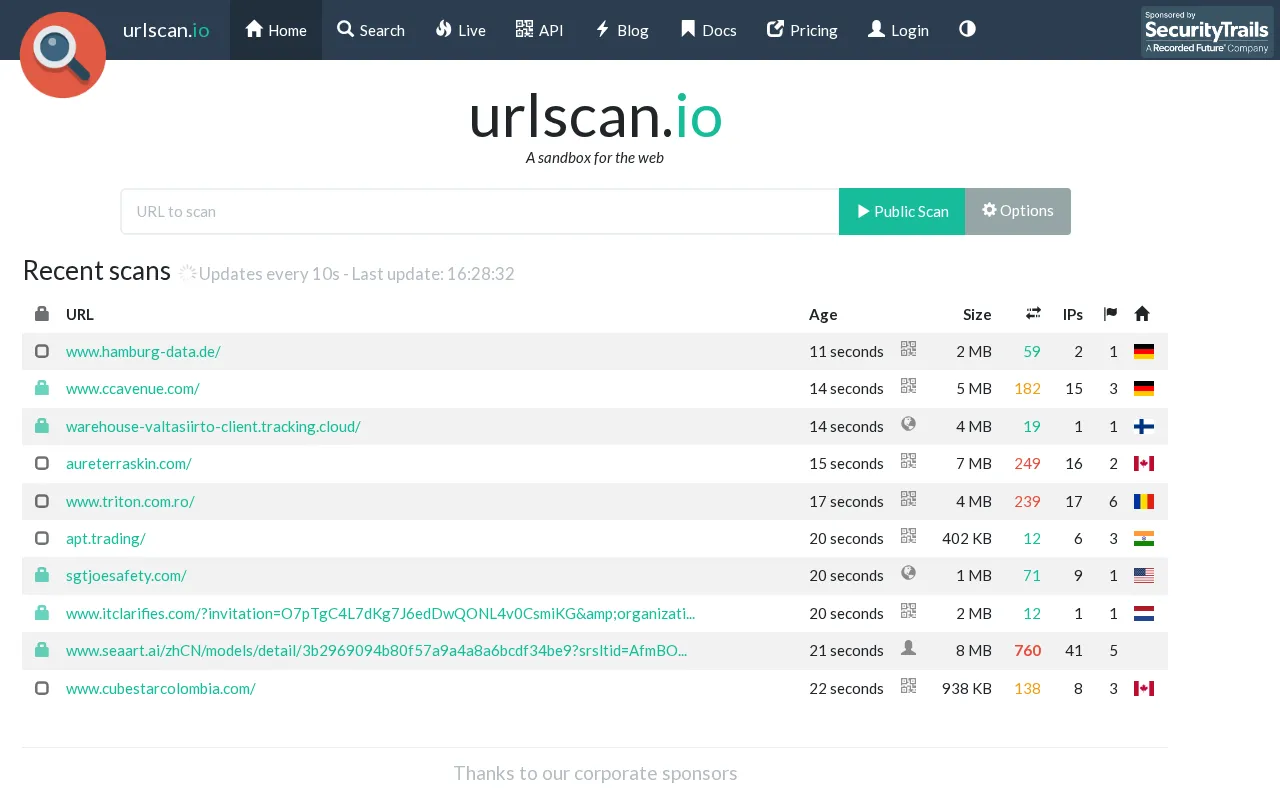Click the Age column header
The width and height of the screenshot is (1280, 800).
823,314
